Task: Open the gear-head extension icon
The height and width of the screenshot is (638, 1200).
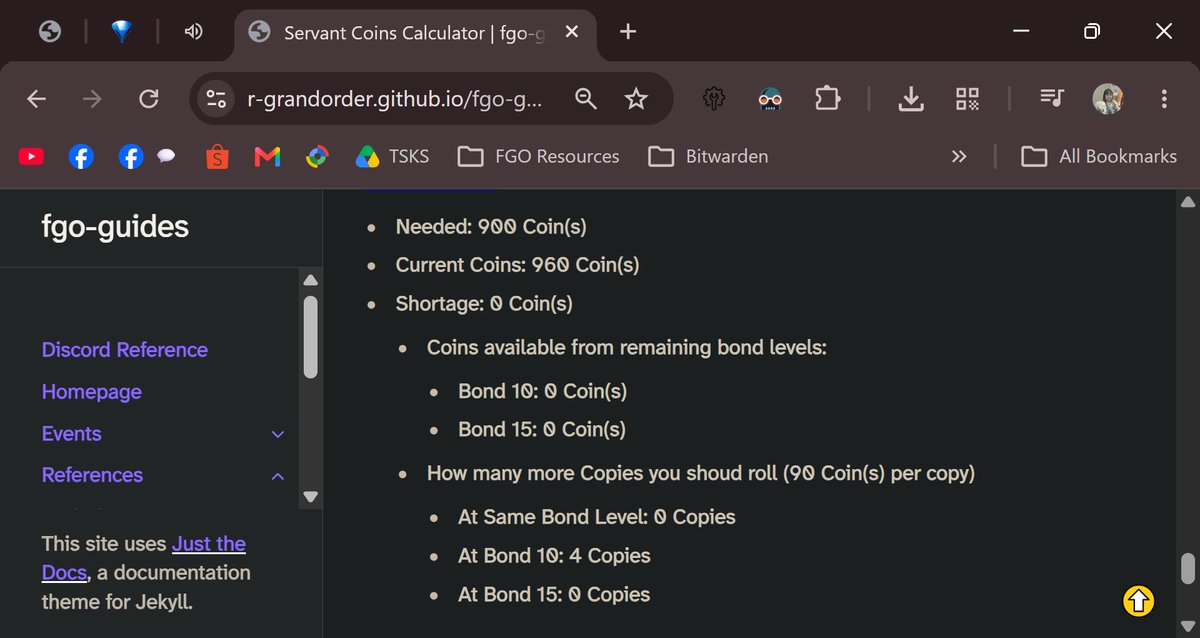Action: [x=714, y=98]
